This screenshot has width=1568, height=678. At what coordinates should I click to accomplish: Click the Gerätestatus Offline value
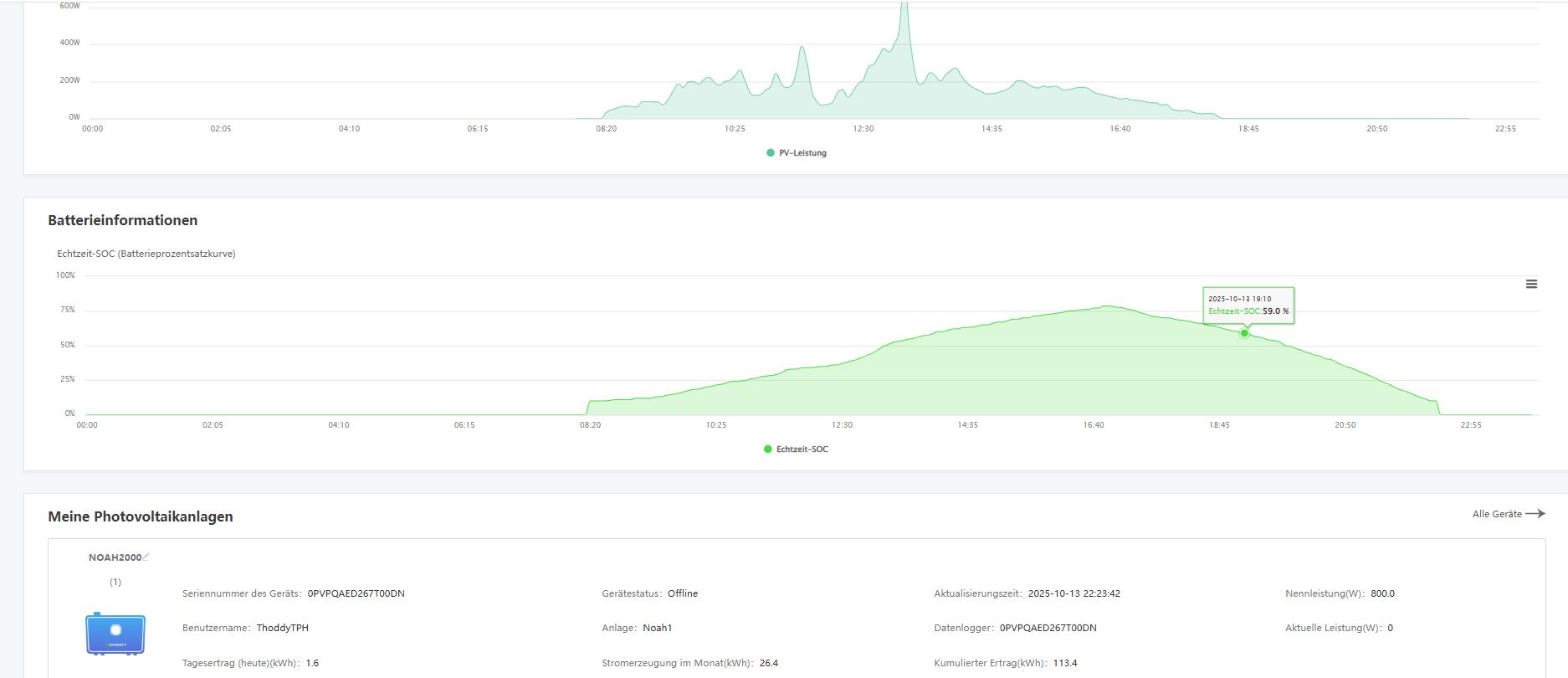coord(682,593)
